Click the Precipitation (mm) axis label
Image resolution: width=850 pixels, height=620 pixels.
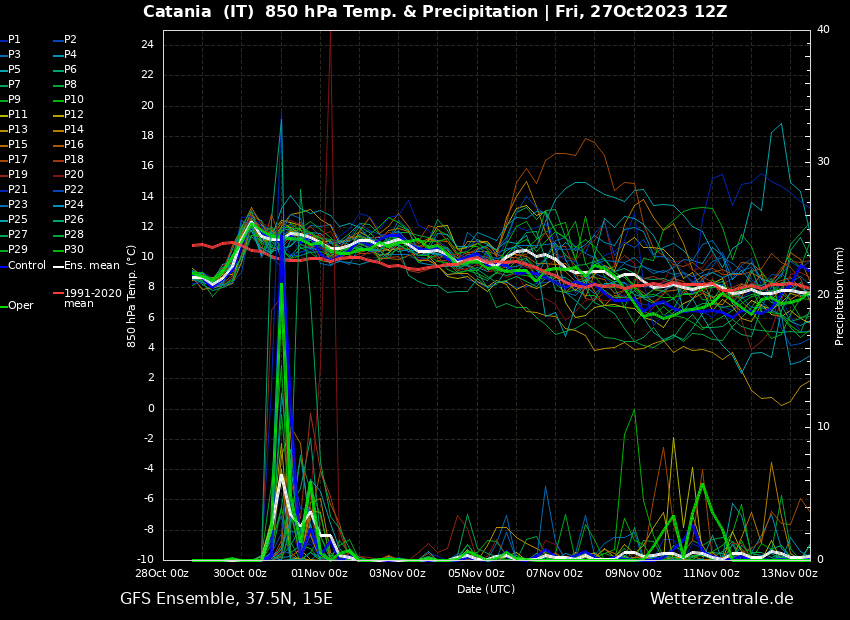click(x=840, y=295)
